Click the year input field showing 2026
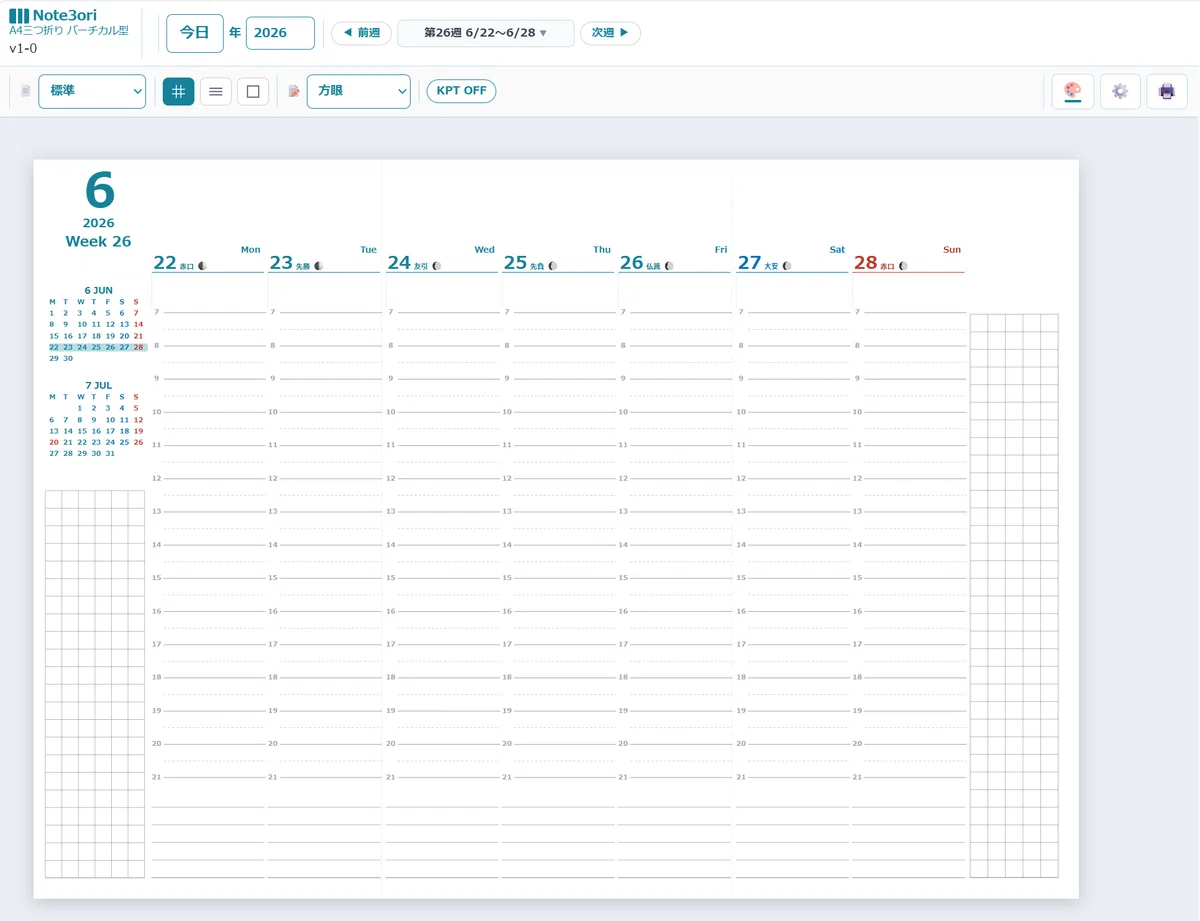Viewport: 1200px width, 921px height. tap(280, 33)
